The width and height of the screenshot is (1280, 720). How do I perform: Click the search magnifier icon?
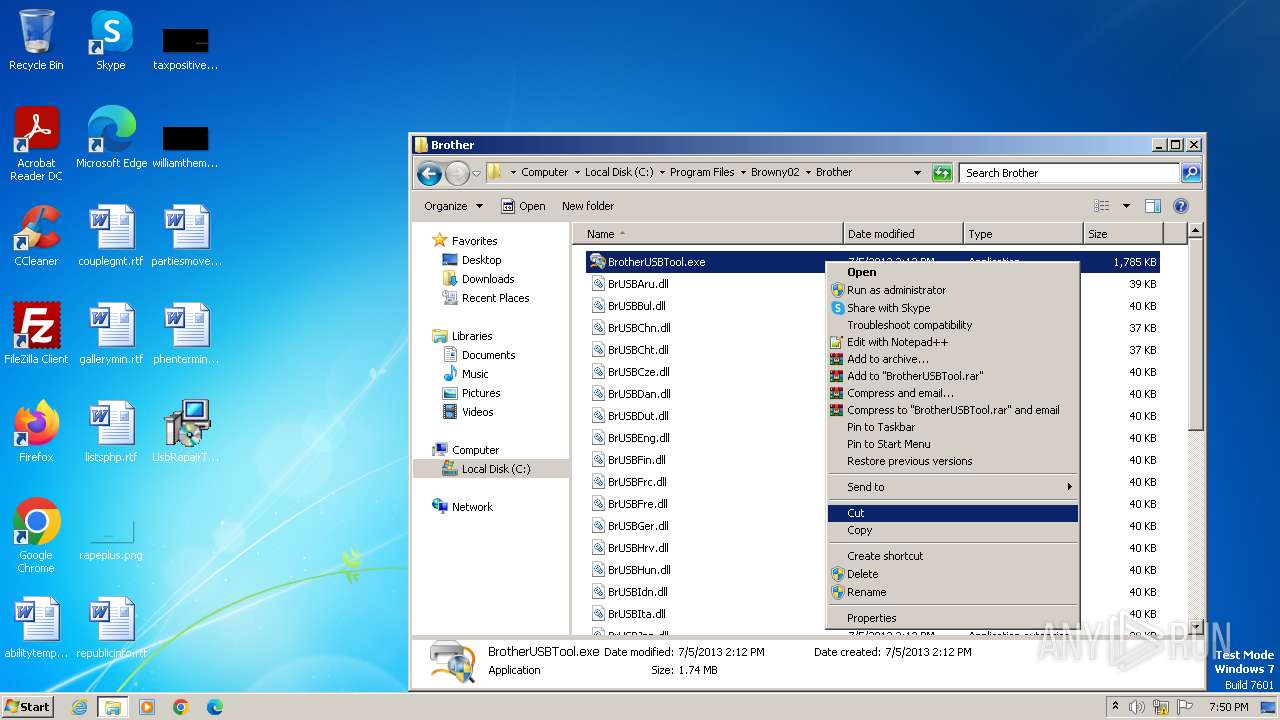(x=1190, y=172)
